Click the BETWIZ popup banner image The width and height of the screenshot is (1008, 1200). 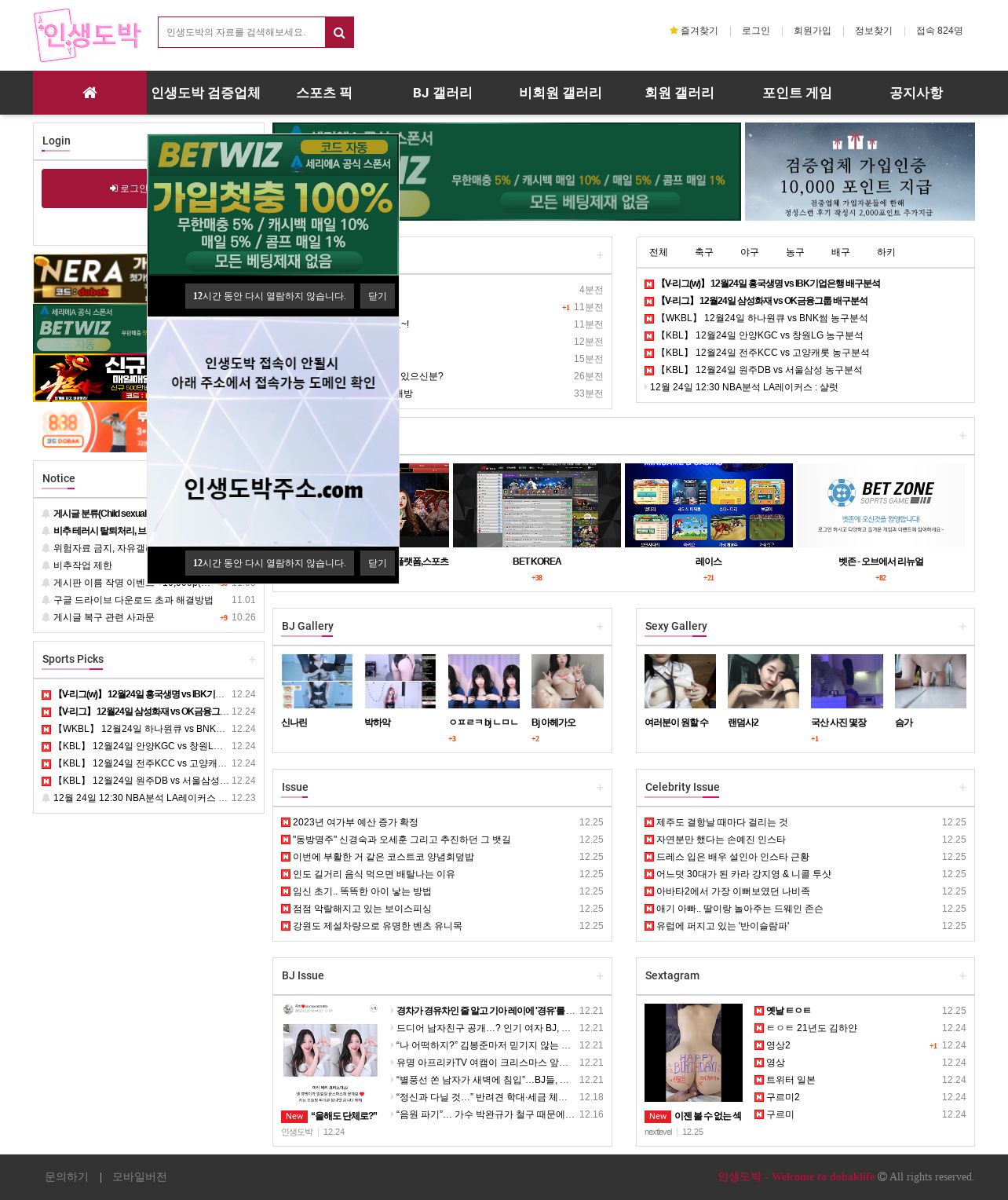coord(273,205)
